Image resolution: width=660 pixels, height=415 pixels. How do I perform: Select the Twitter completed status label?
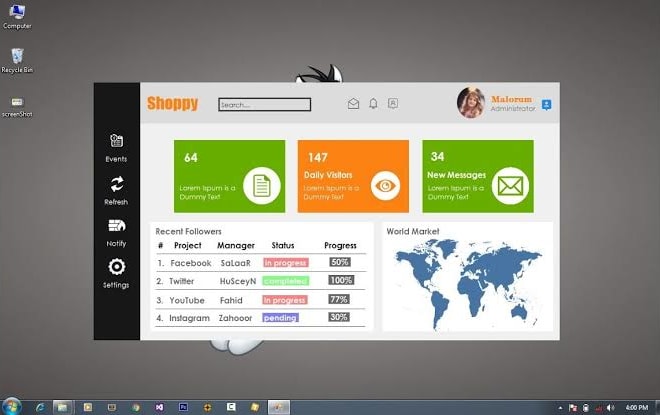286,281
